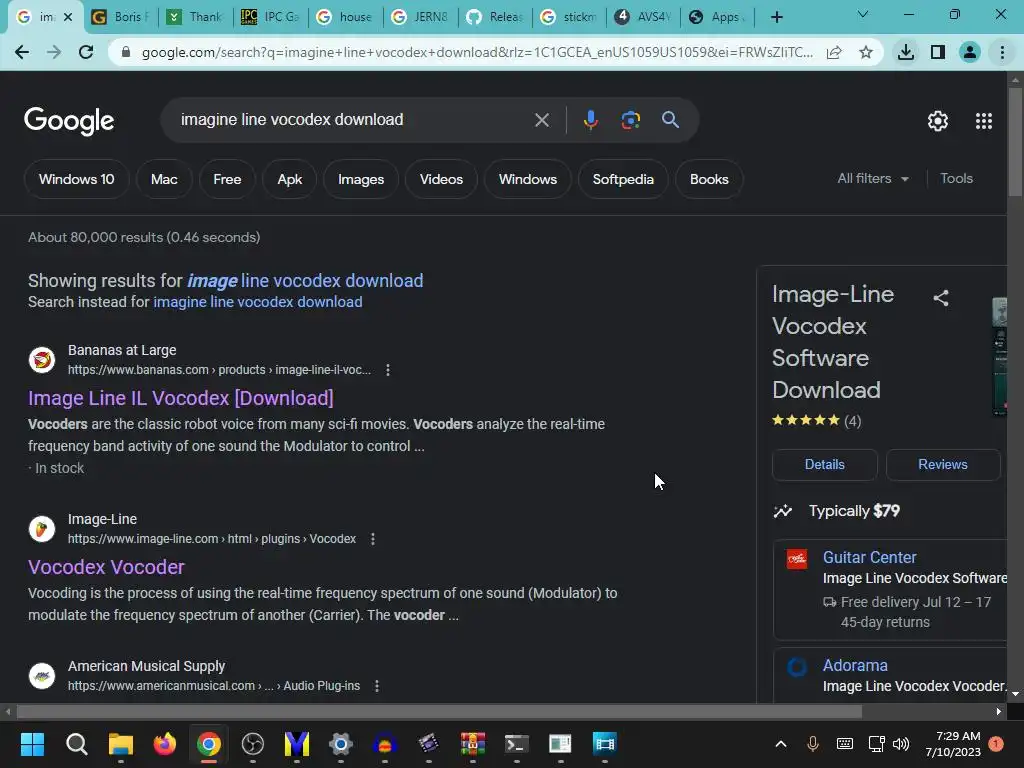Image resolution: width=1024 pixels, height=768 pixels.
Task: Open the Vocodex Vocoder result link
Action: [106, 568]
